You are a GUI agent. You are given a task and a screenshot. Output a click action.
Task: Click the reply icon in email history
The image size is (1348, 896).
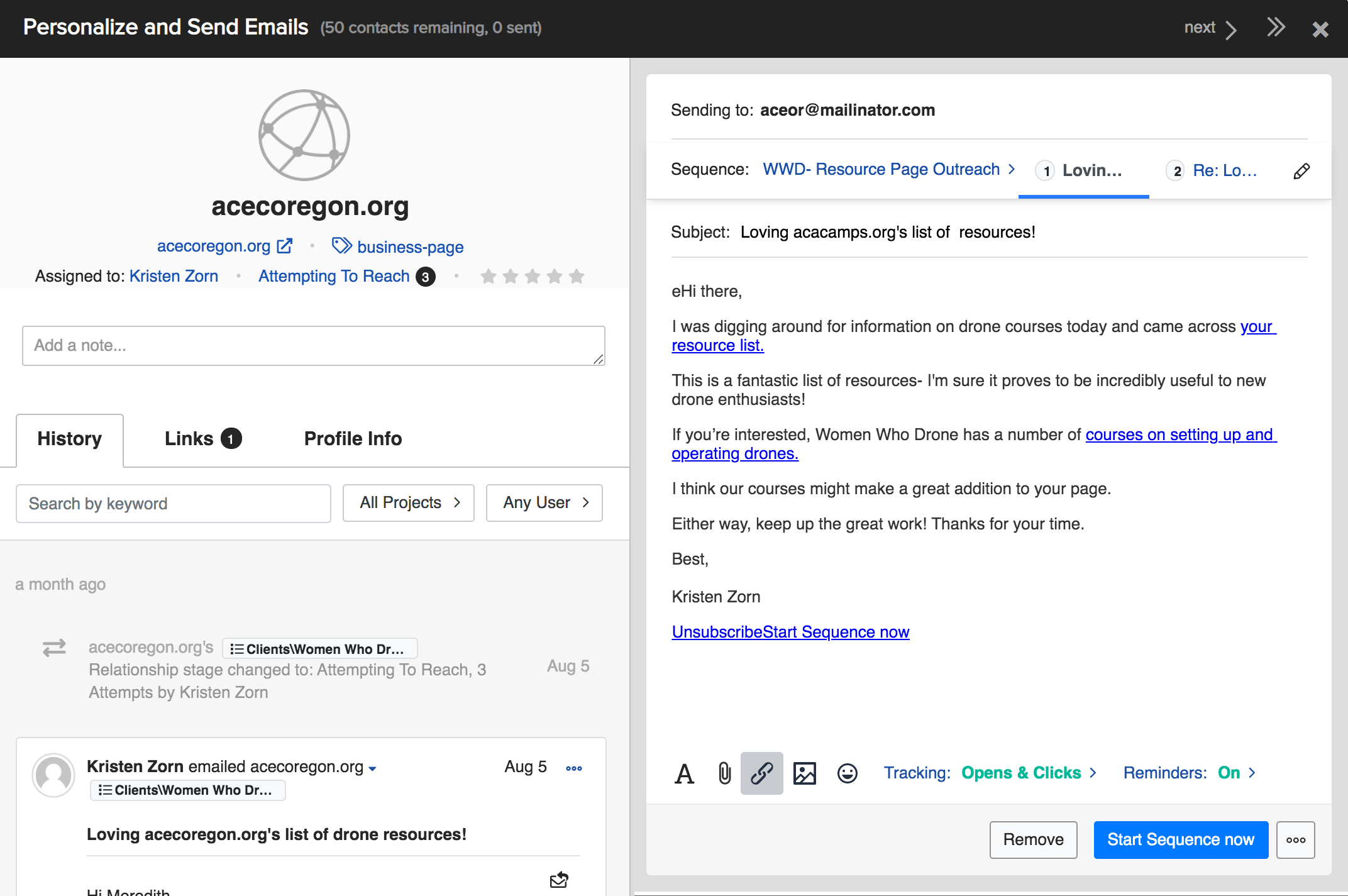[x=558, y=880]
